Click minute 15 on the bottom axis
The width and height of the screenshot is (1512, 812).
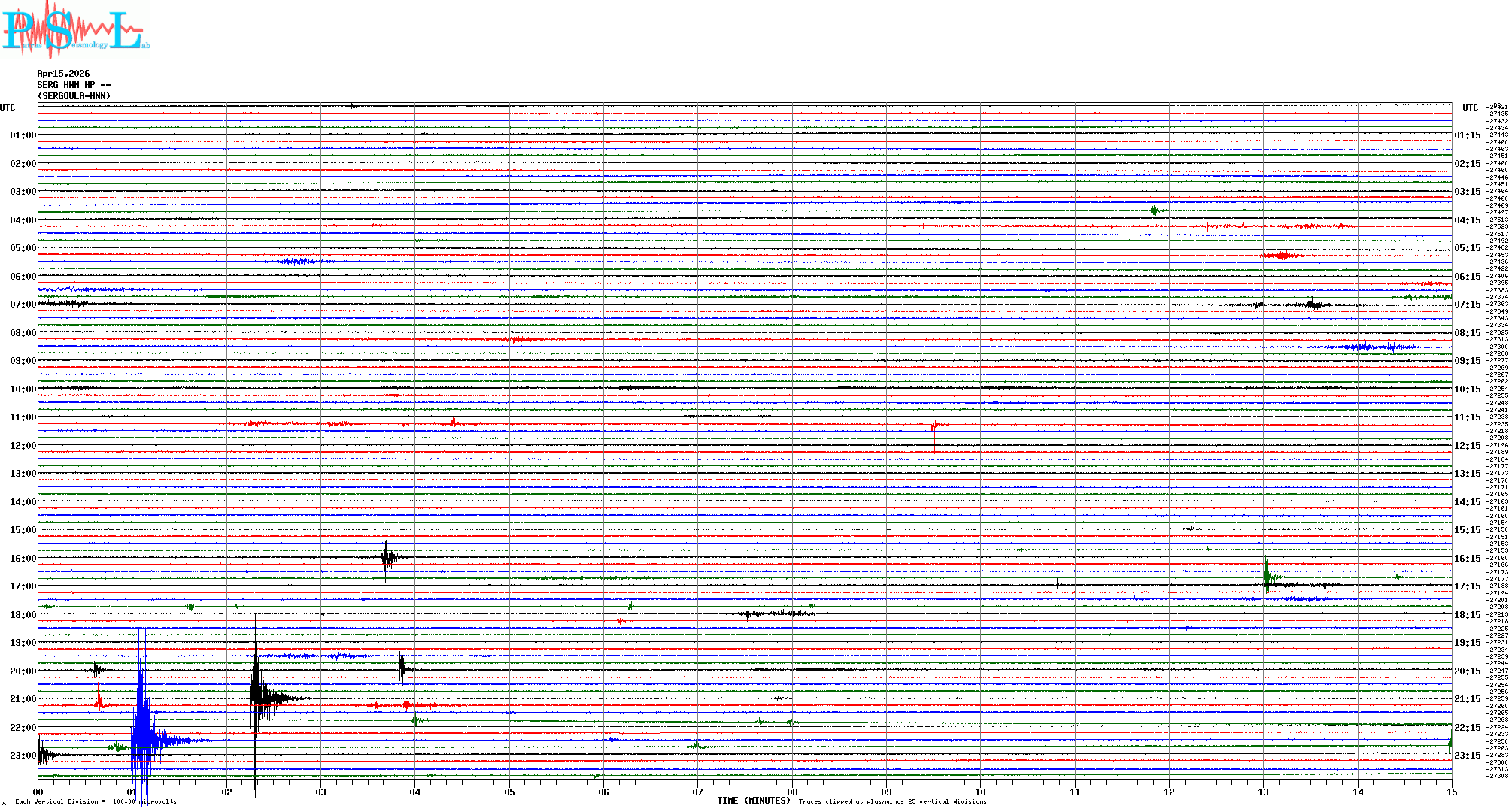click(x=1451, y=792)
